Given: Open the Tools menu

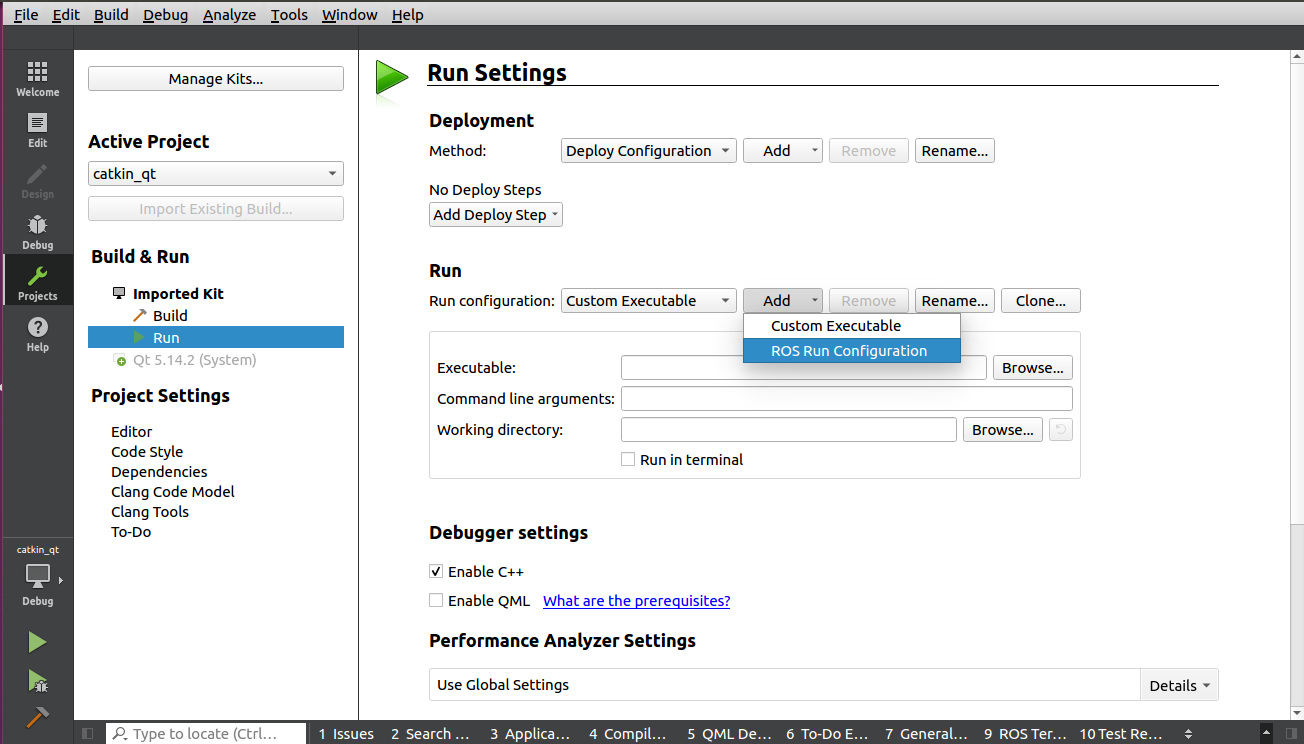Looking at the screenshot, I should coord(289,15).
